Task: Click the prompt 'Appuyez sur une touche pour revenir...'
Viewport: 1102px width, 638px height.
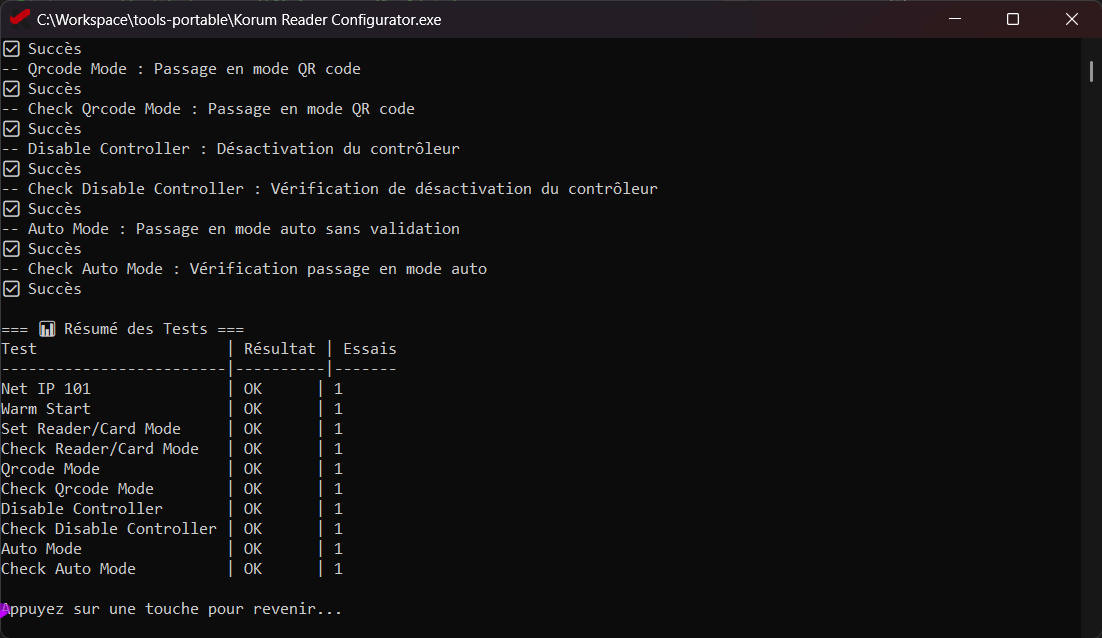Action: click(x=171, y=609)
